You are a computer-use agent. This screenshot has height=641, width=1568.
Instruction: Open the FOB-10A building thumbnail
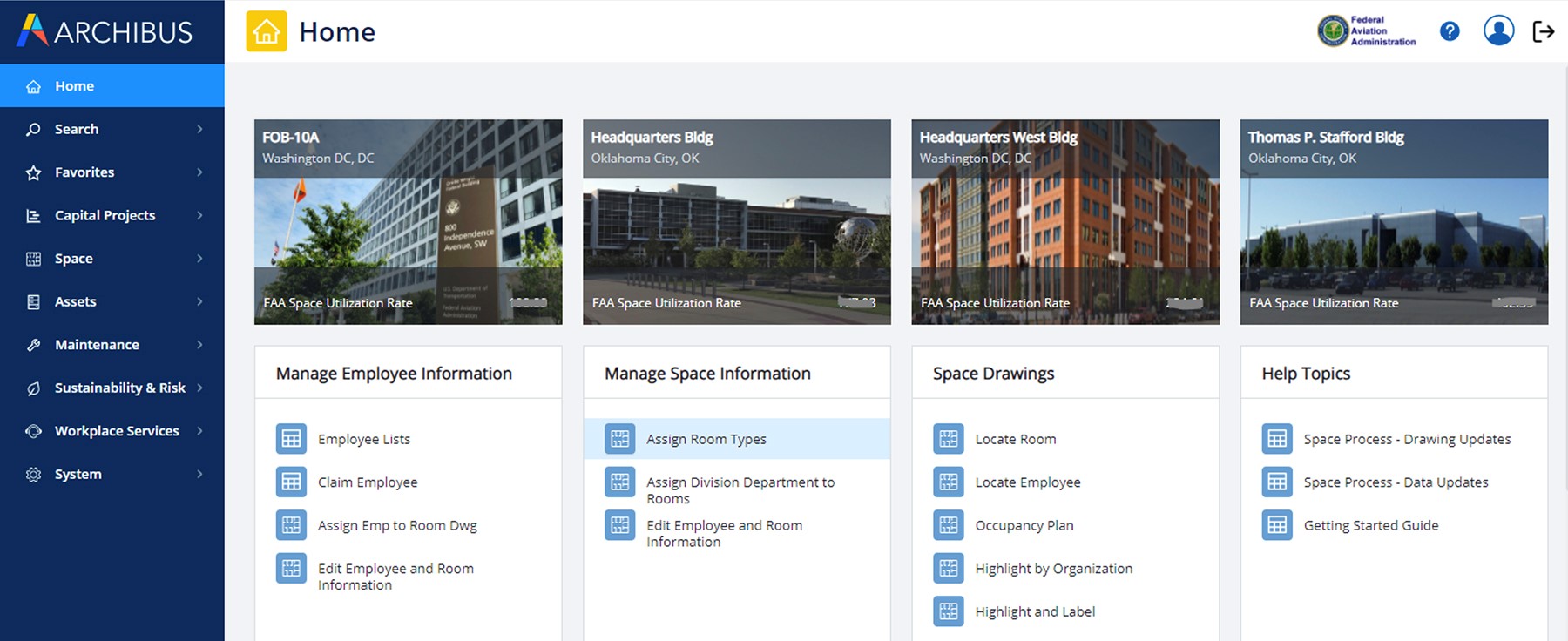tap(408, 222)
